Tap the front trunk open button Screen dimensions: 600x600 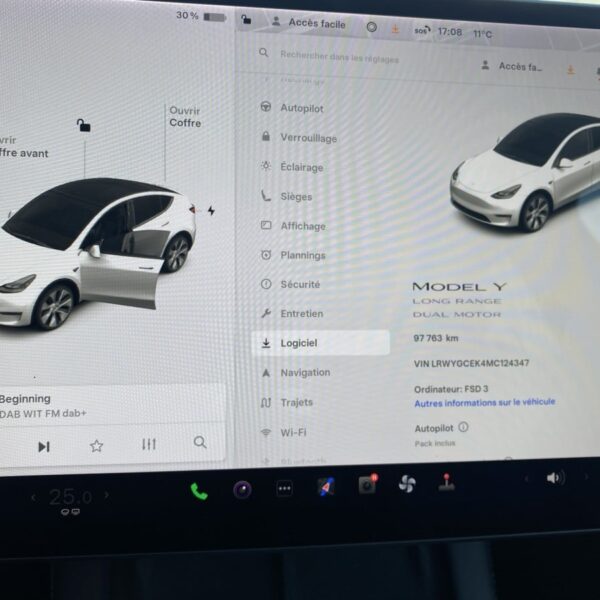24,147
